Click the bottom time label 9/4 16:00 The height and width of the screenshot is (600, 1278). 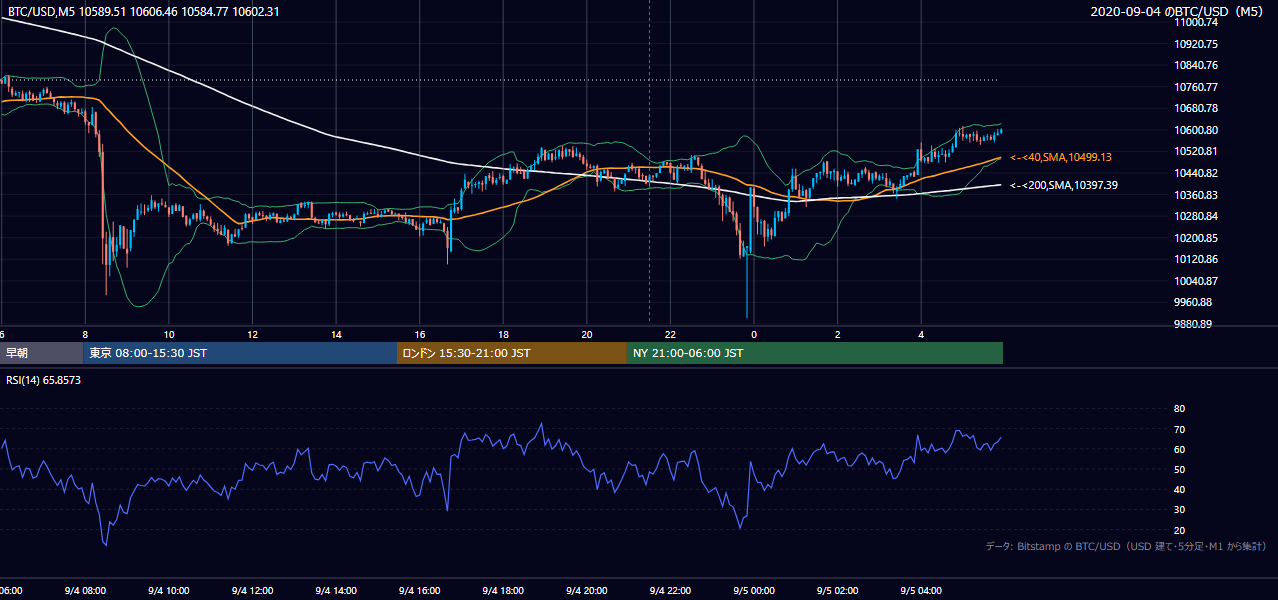click(x=419, y=591)
